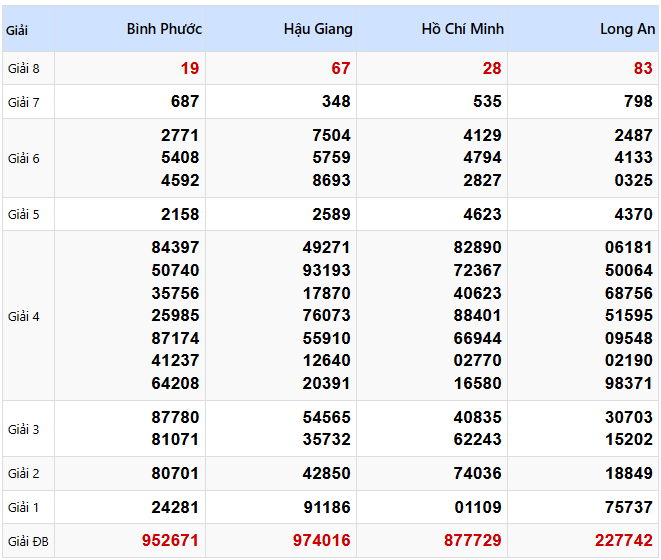
Task: Select Long An special prize 227742
Action: [x=625, y=541]
